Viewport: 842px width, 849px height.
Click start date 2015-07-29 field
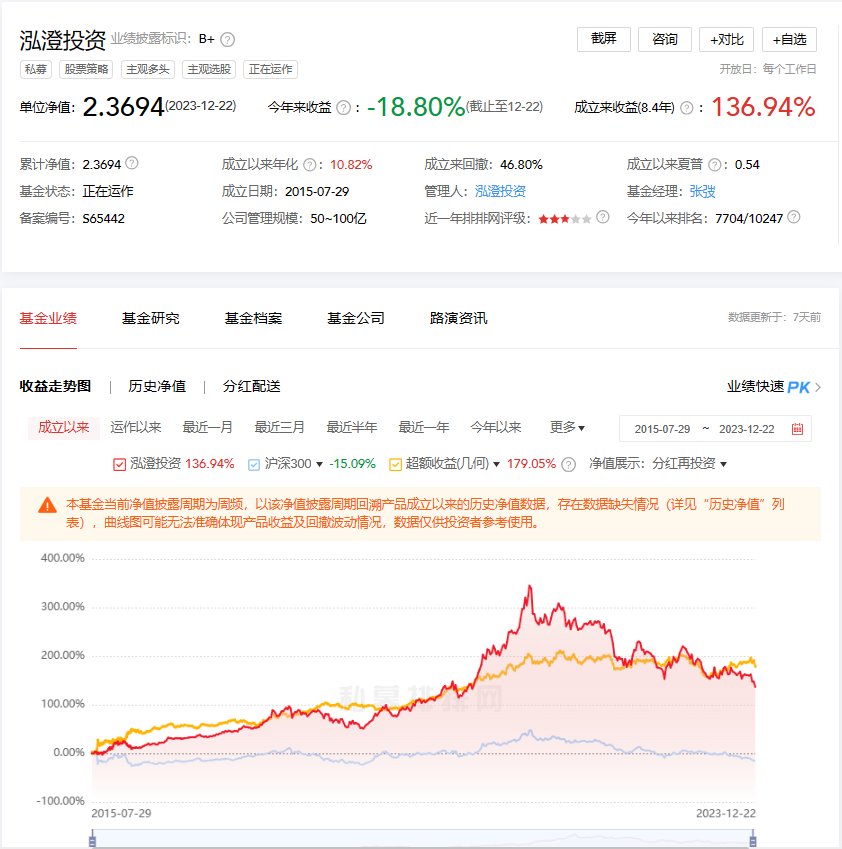(x=662, y=429)
